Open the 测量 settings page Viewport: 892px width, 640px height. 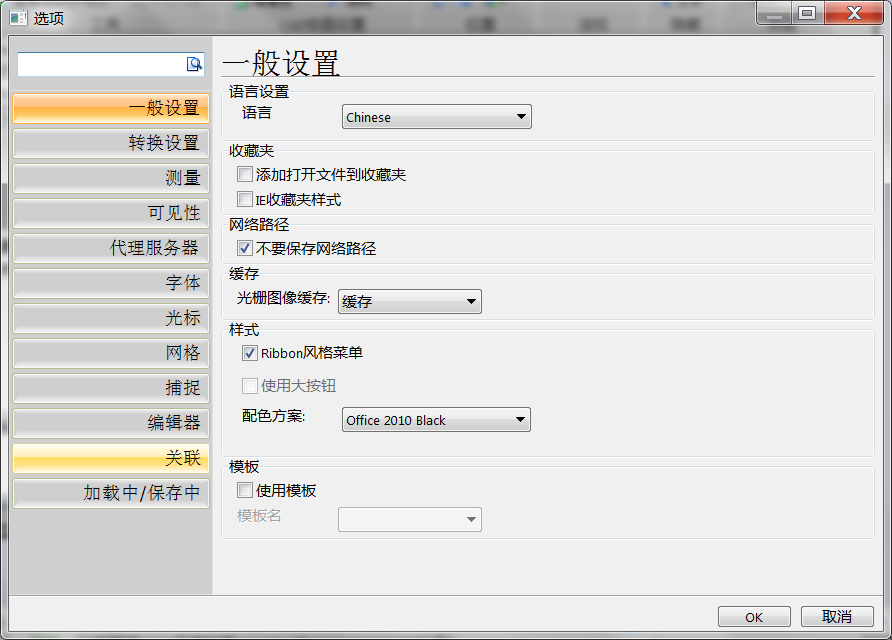pyautogui.click(x=111, y=178)
